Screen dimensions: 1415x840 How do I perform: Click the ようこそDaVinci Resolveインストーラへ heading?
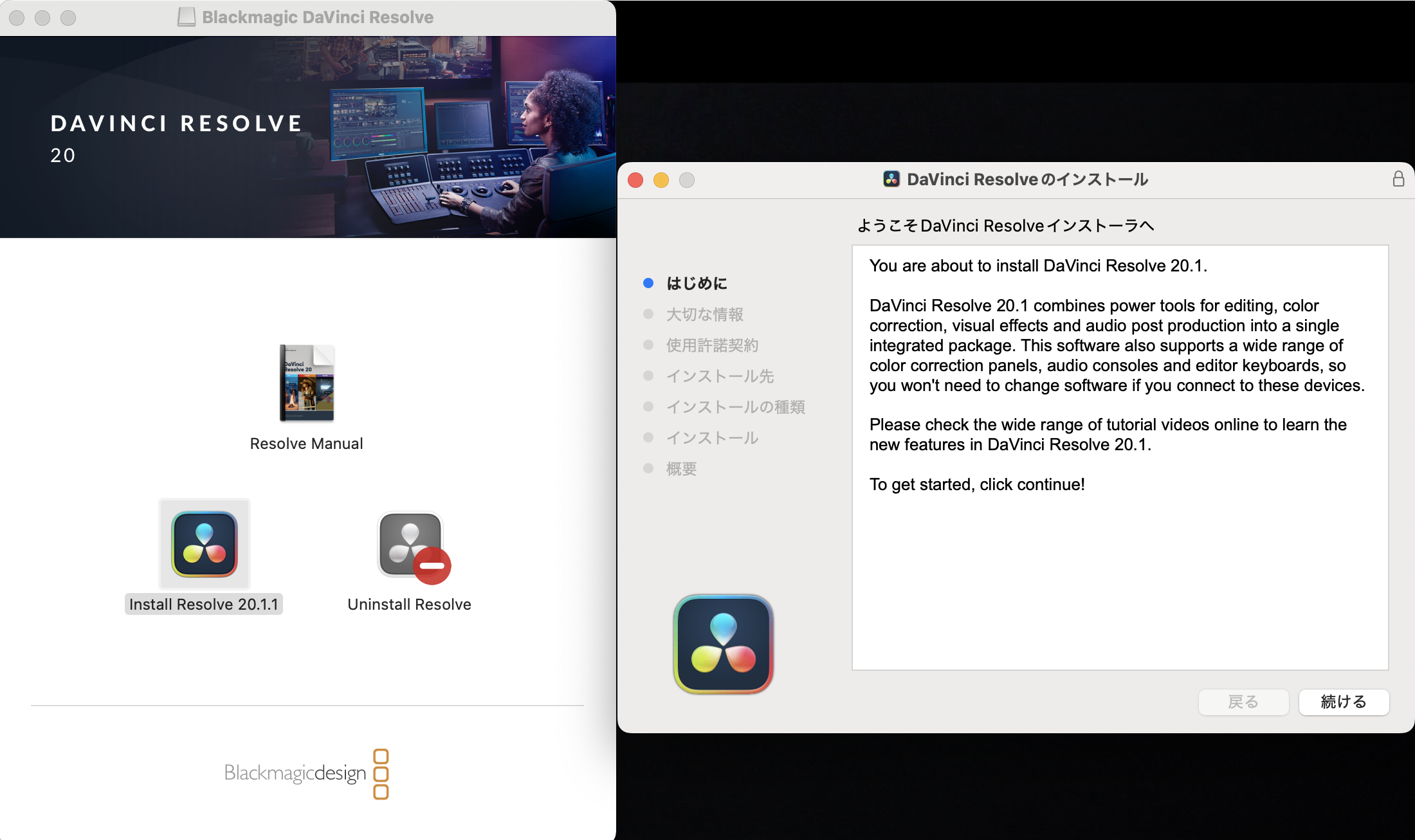click(1005, 226)
